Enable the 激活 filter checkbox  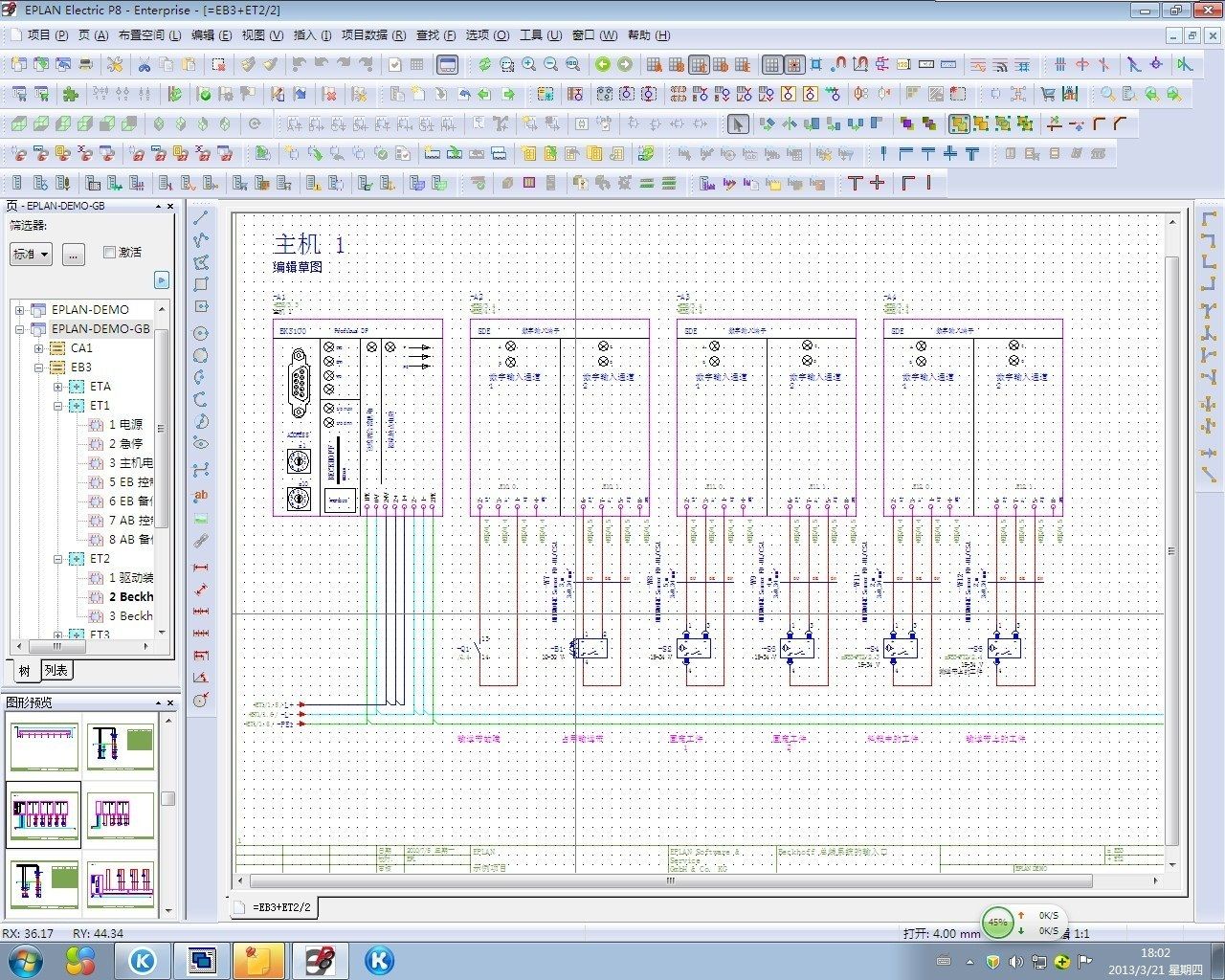click(109, 253)
